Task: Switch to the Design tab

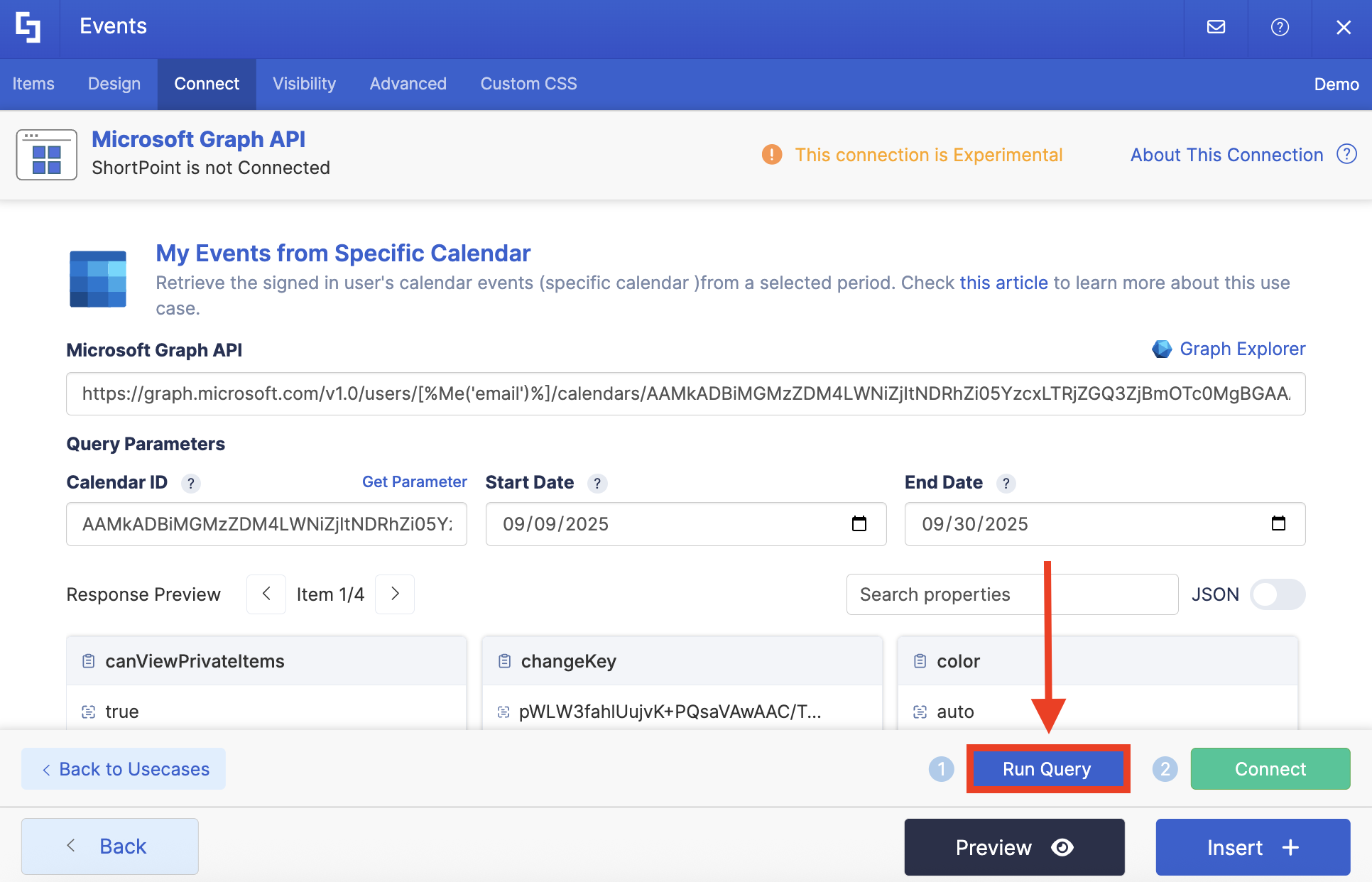Action: click(114, 84)
